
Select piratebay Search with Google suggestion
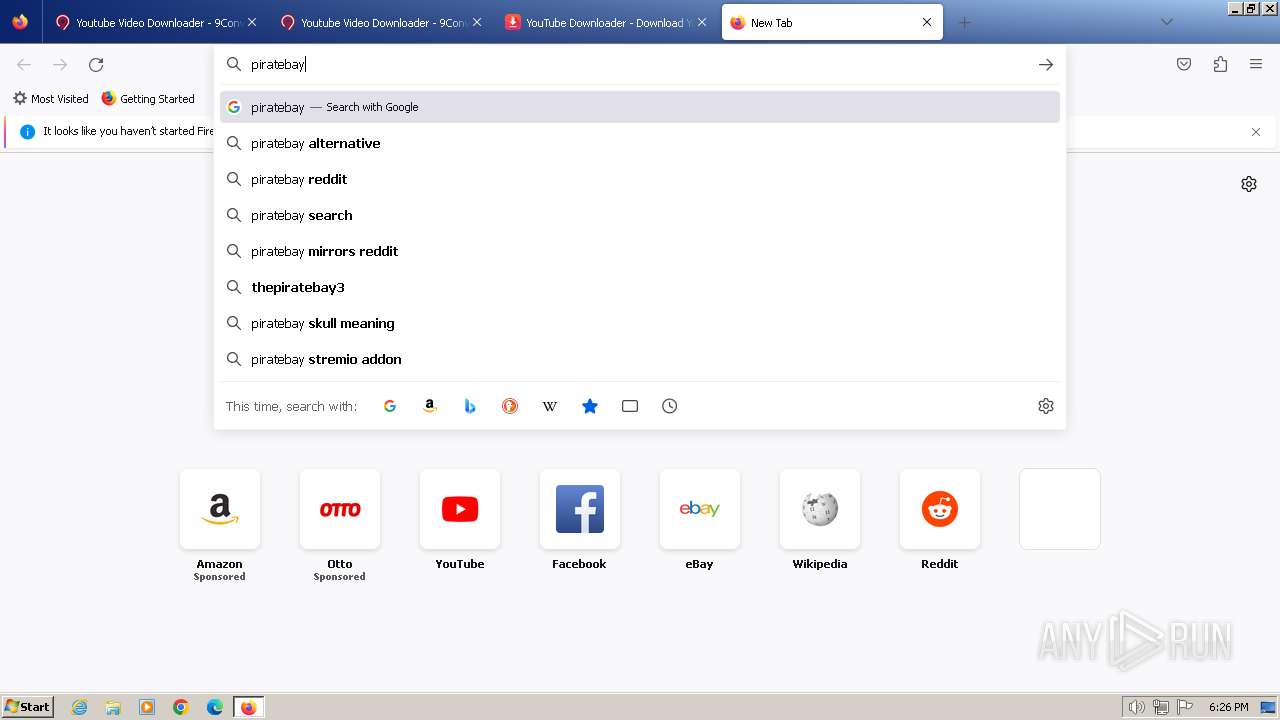[640, 107]
